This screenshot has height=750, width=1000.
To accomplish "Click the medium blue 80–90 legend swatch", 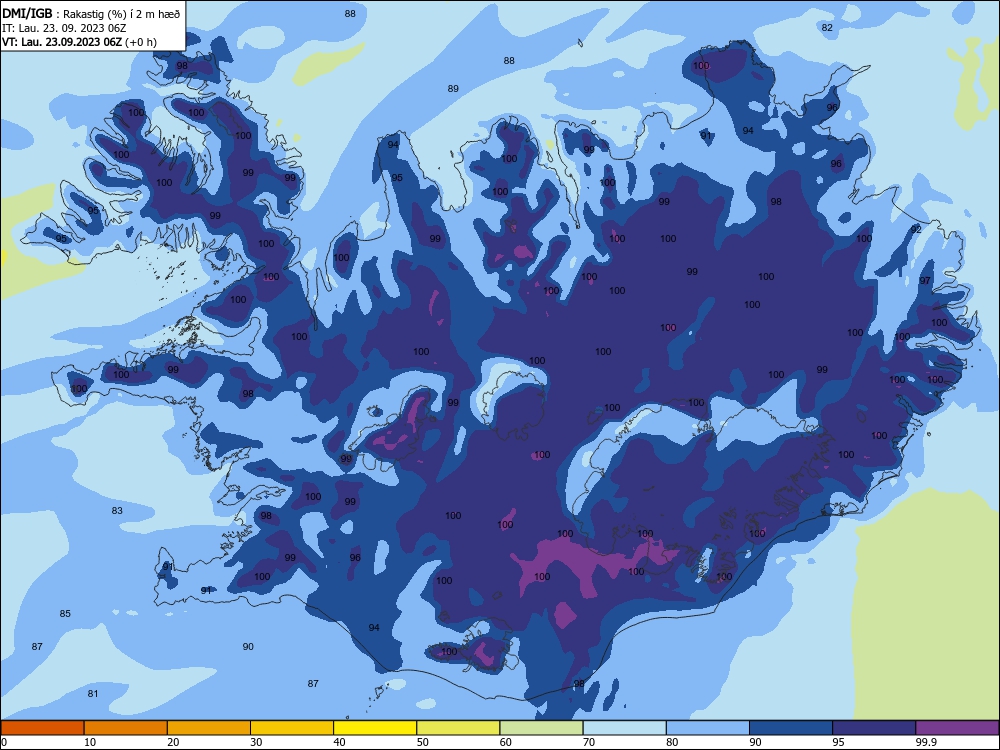I will [x=708, y=728].
